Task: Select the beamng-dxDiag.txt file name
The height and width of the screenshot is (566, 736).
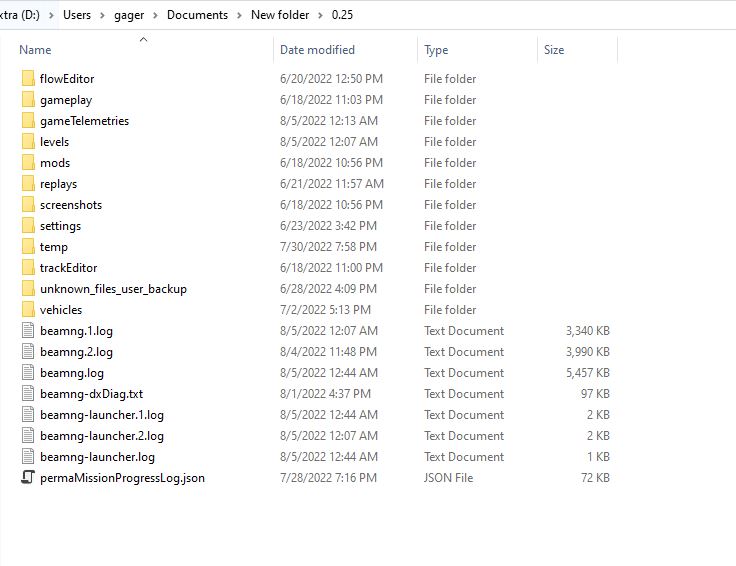Action: 92,394
